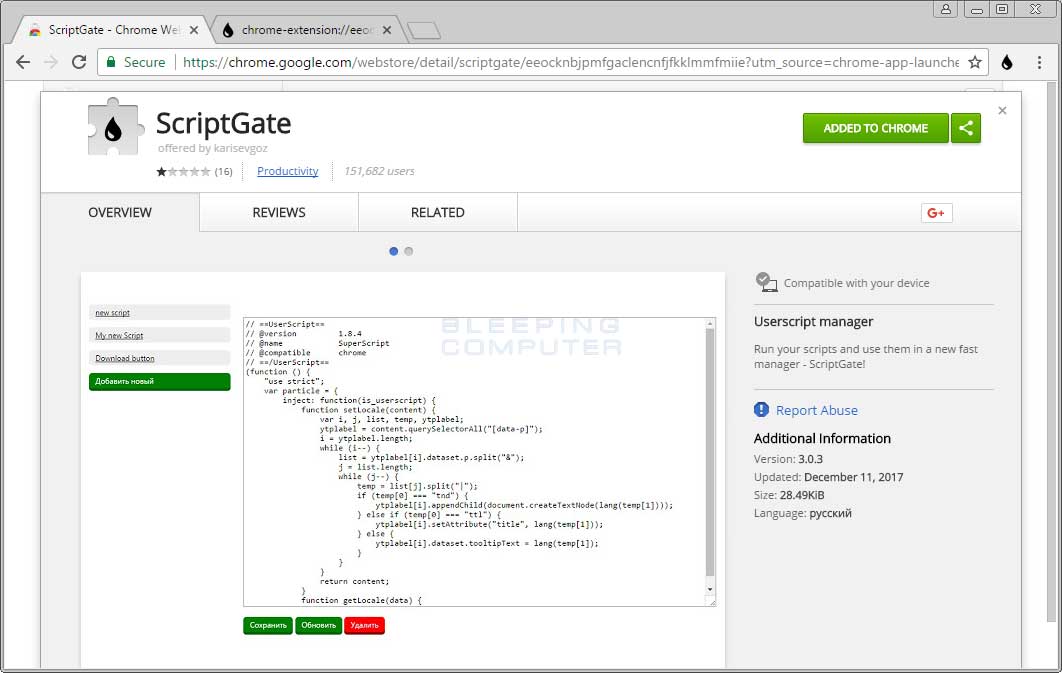Open the RELATED tab

[438, 213]
